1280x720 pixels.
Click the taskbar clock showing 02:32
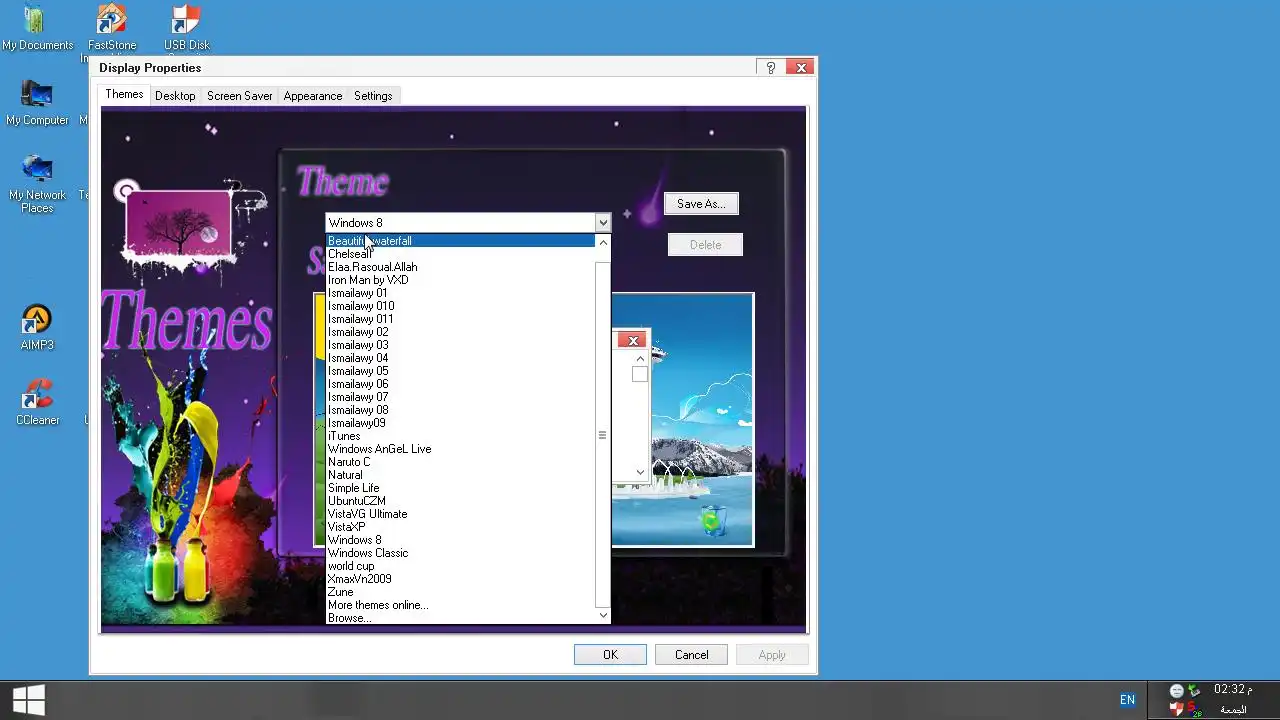[1232, 689]
